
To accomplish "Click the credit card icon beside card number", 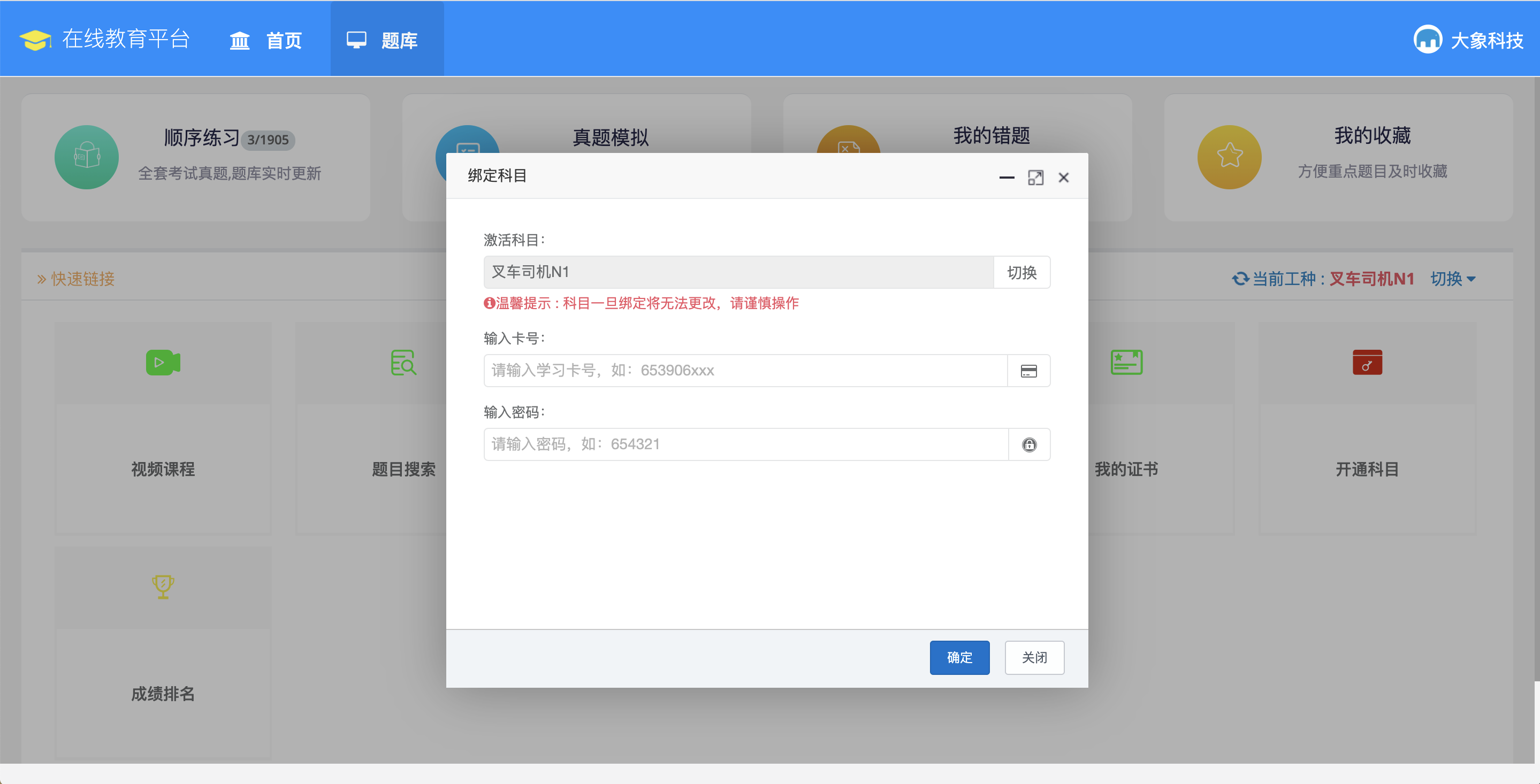I will pyautogui.click(x=1028, y=371).
